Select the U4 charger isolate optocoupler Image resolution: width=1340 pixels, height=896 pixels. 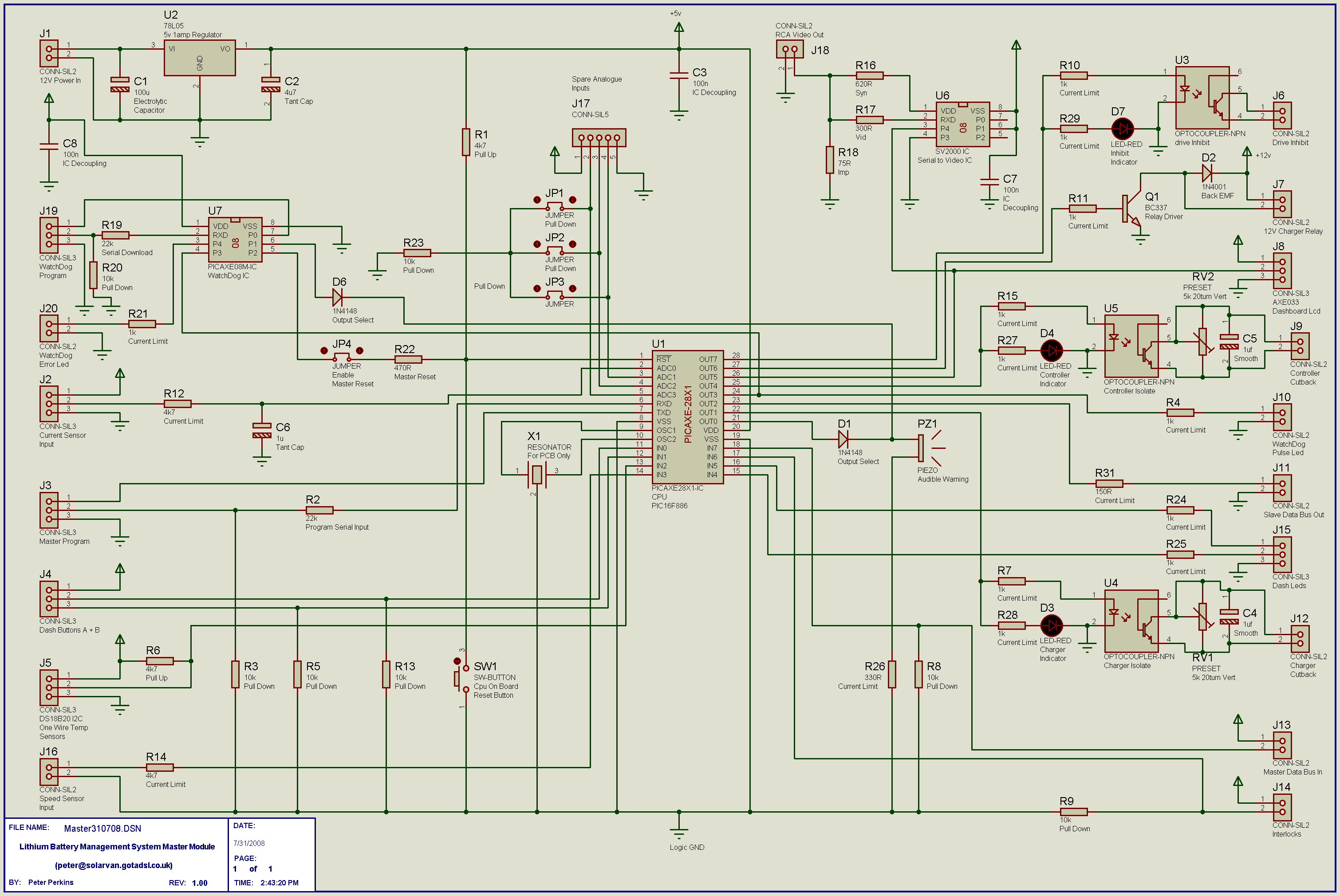tap(1131, 621)
